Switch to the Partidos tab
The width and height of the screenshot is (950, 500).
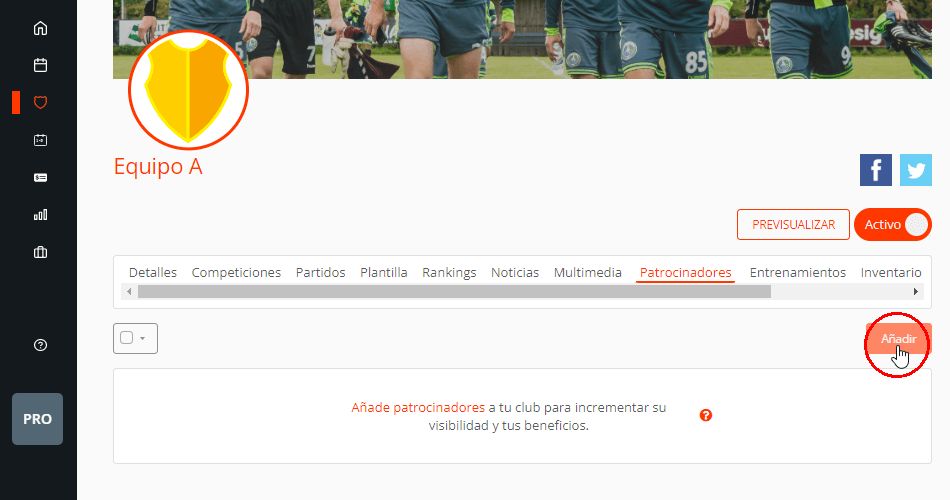321,273
